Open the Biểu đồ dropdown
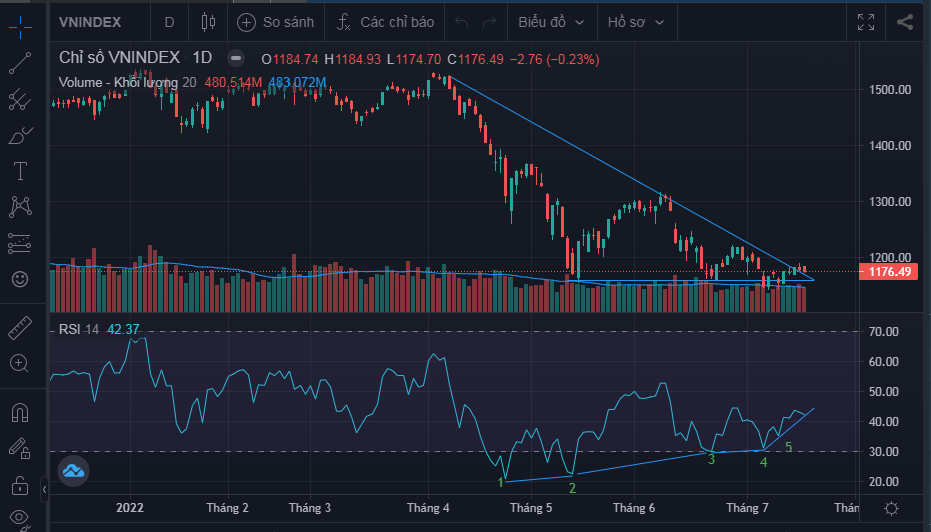931x532 pixels. pos(548,21)
